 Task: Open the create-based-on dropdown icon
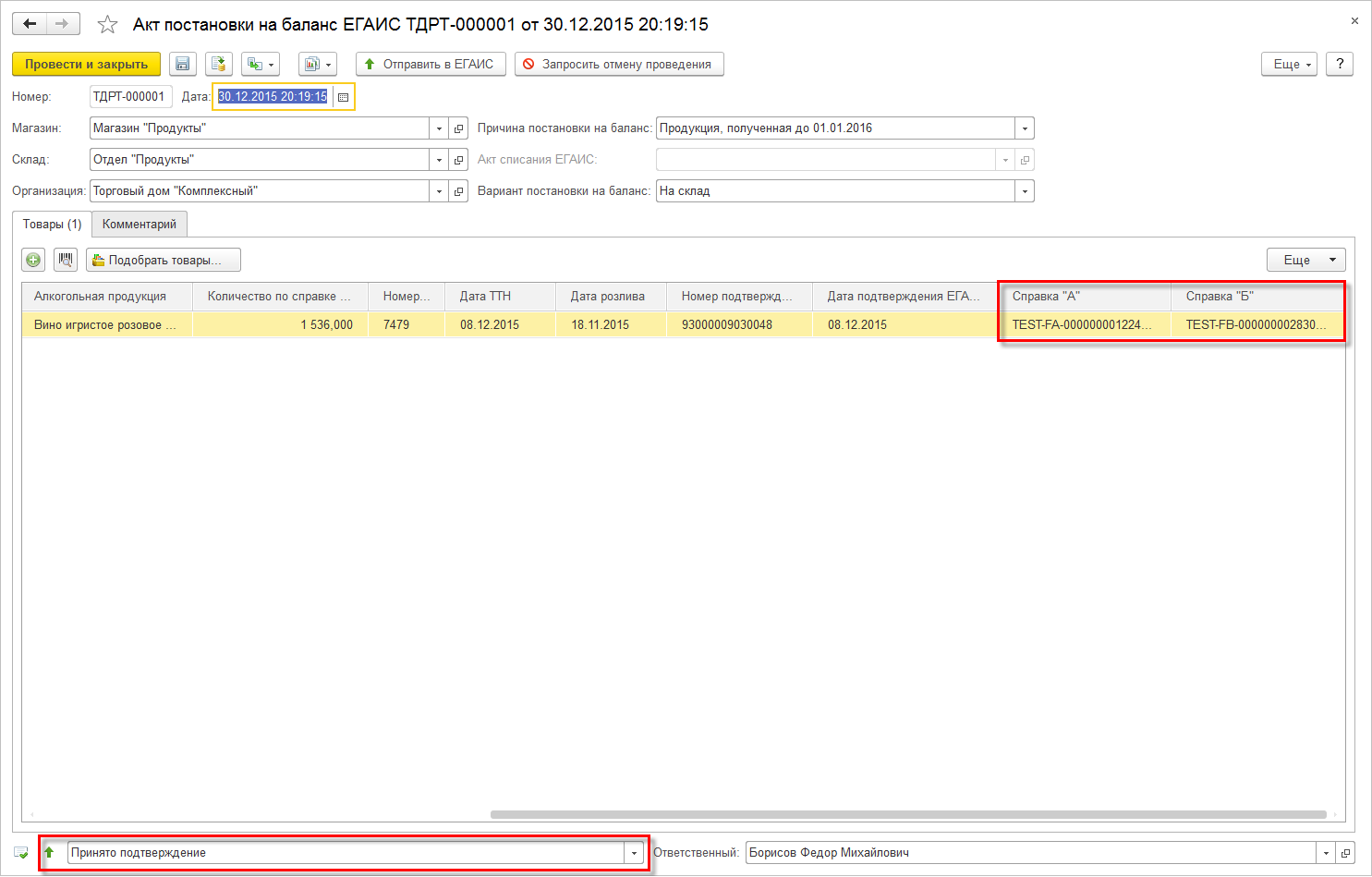[261, 64]
